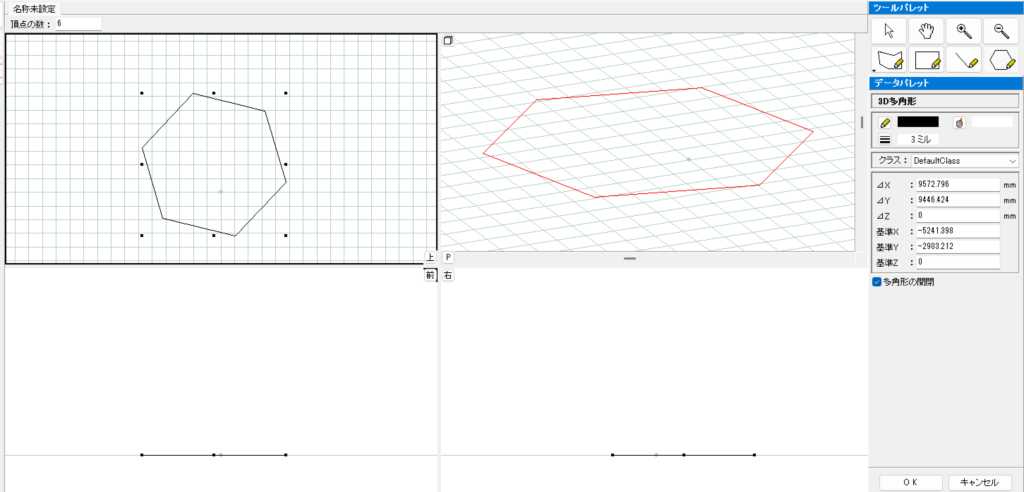This screenshot has width=1024, height=492.
Task: Open the クラス DefaultClass dropdown
Action: pyautogui.click(x=963, y=160)
